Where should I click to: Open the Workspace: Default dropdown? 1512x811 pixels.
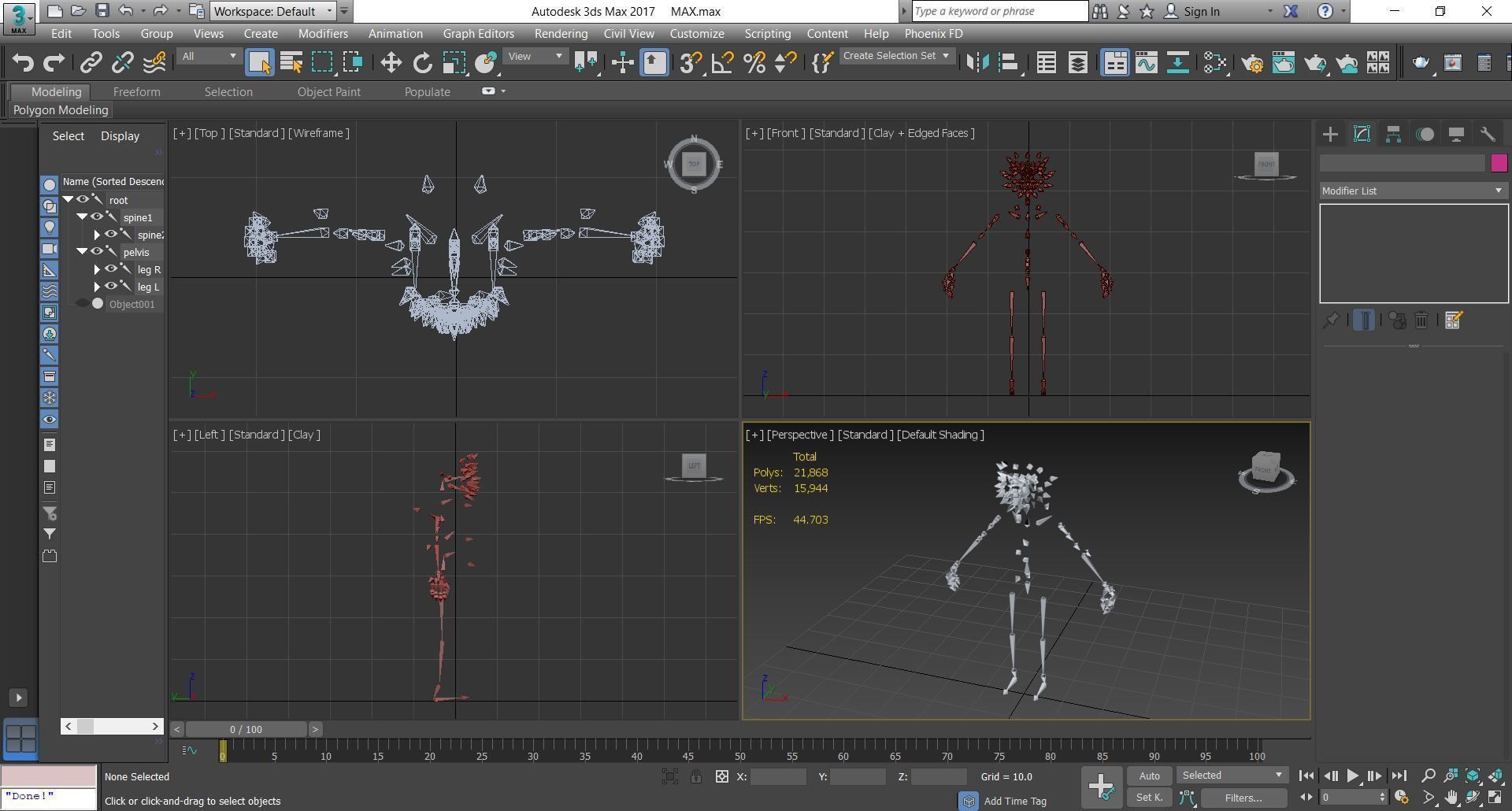pyautogui.click(x=273, y=11)
